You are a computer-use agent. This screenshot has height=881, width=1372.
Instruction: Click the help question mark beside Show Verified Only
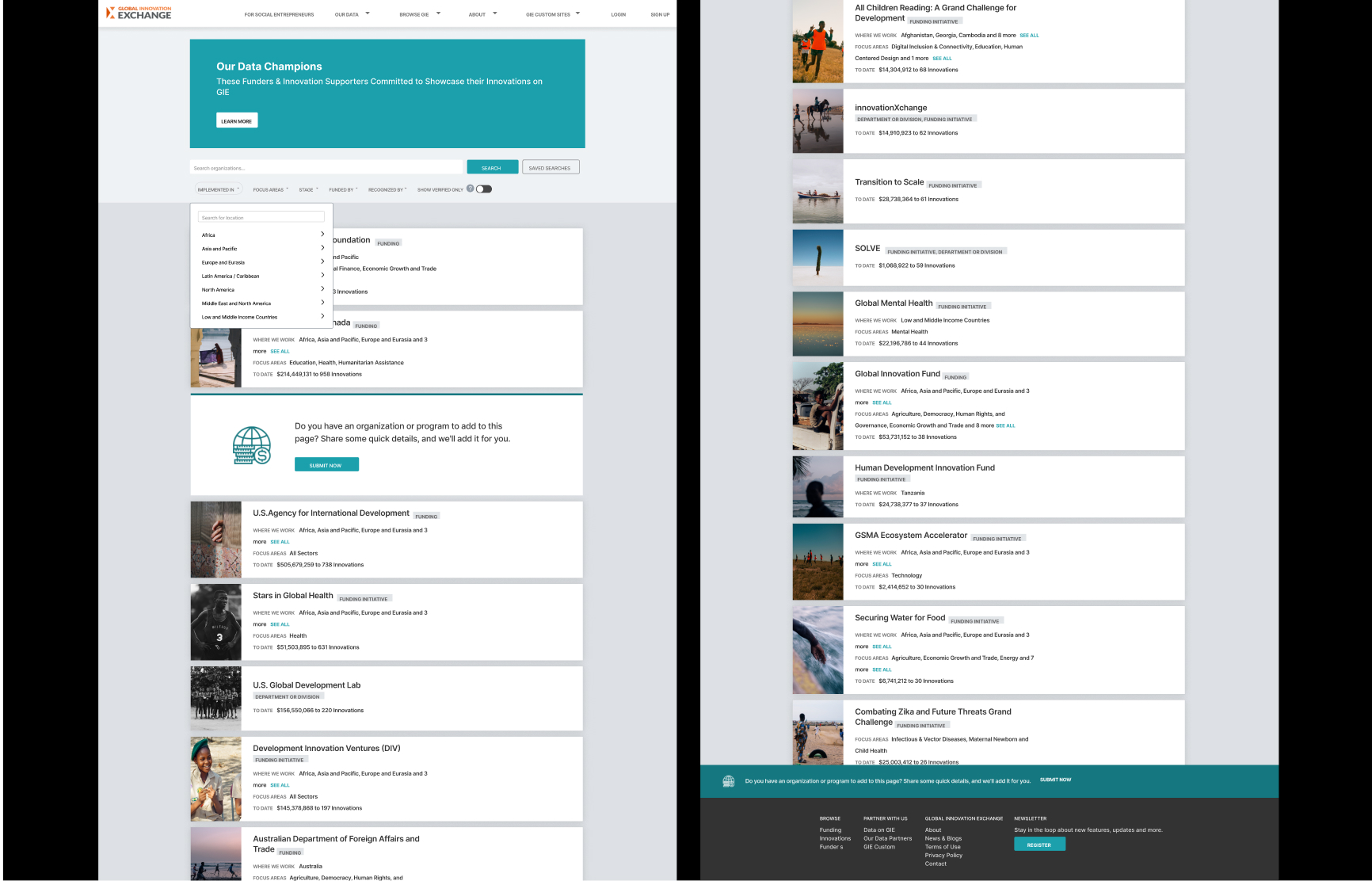(x=470, y=189)
